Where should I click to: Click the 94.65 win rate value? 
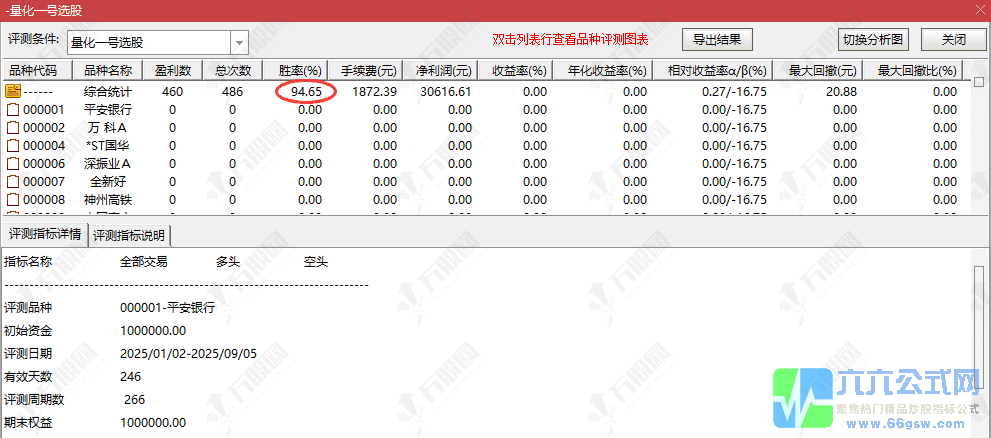coord(307,92)
